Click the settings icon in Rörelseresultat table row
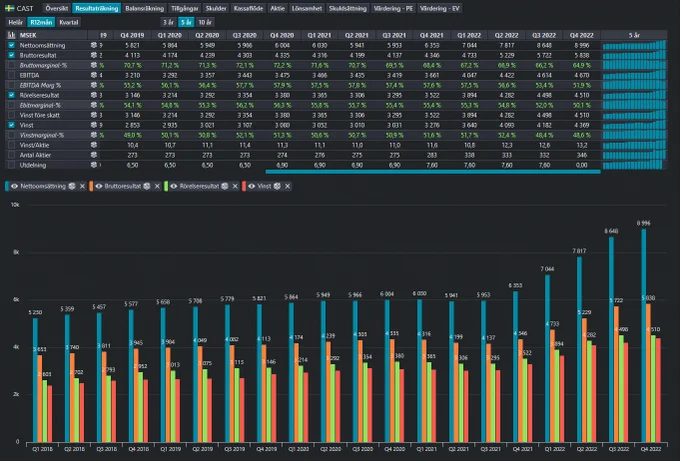The height and width of the screenshot is (461, 680). click(x=94, y=95)
